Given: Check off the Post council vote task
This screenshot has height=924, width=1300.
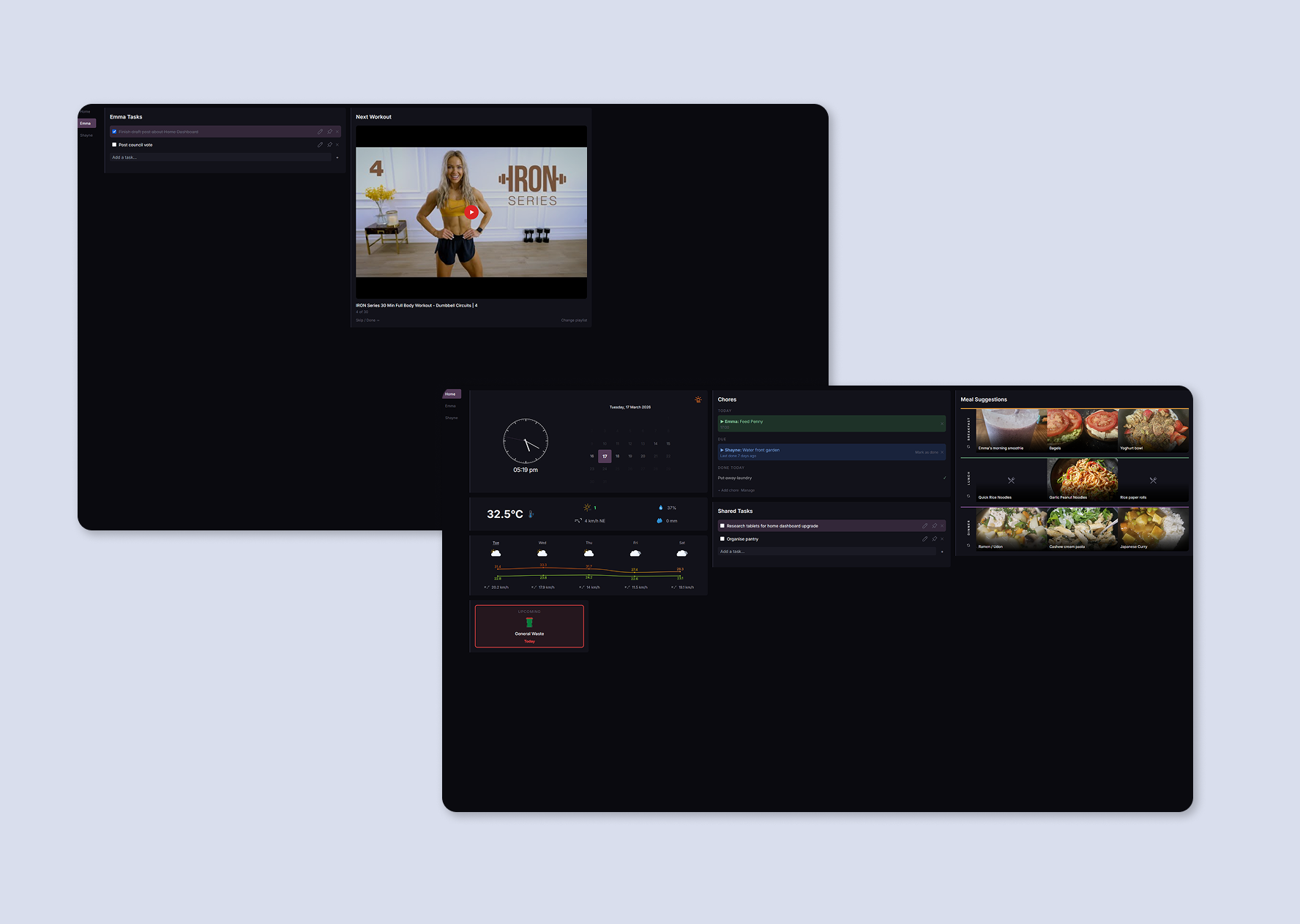Looking at the screenshot, I should pos(114,145).
